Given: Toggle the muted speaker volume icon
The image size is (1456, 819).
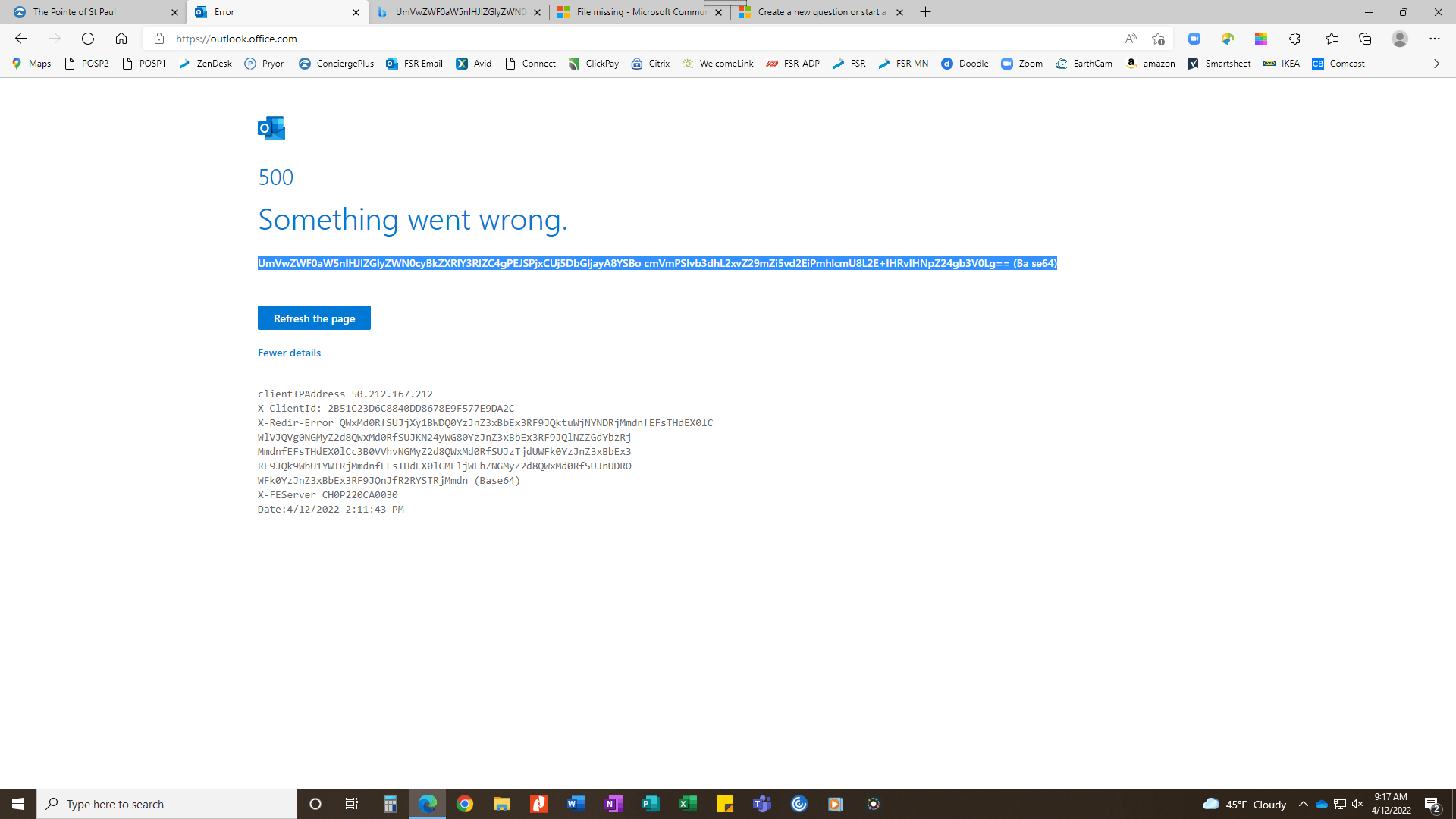Looking at the screenshot, I should coord(1357,804).
